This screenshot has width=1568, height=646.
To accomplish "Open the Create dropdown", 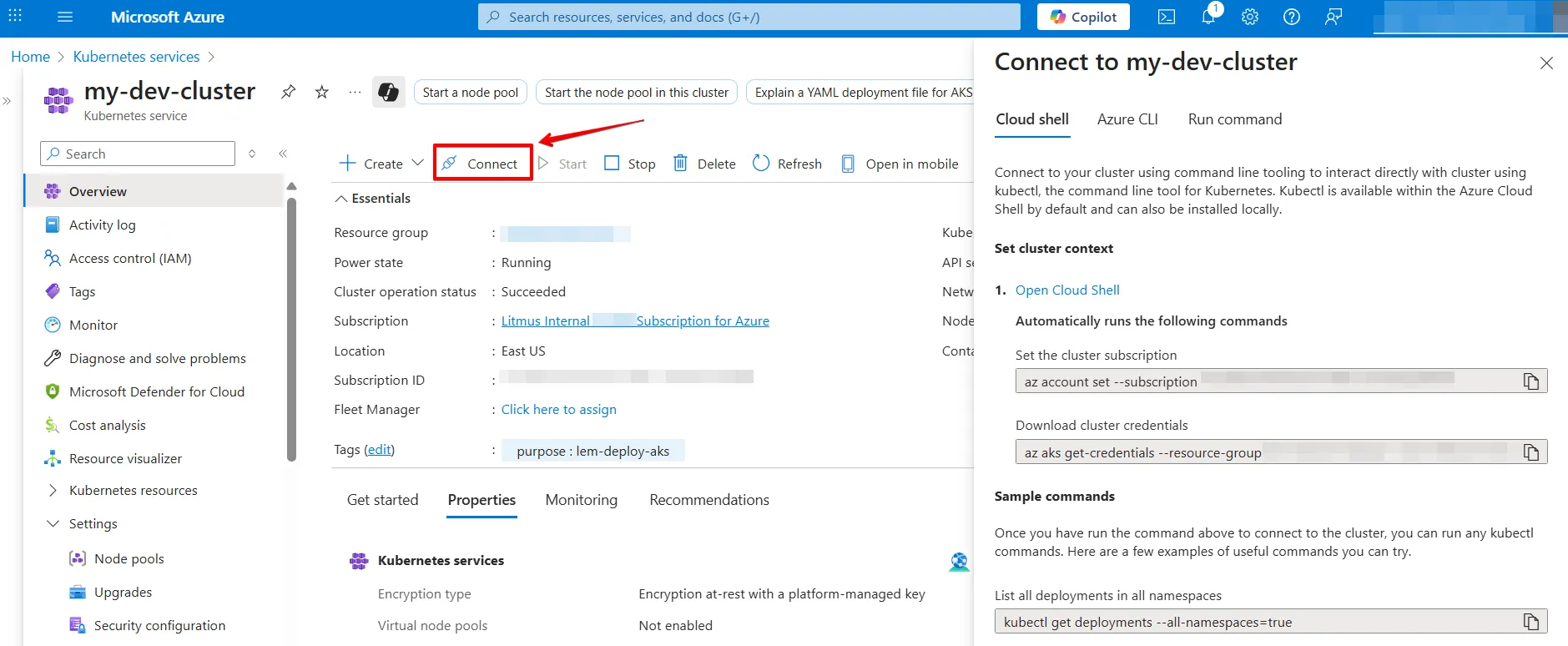I will [x=382, y=164].
